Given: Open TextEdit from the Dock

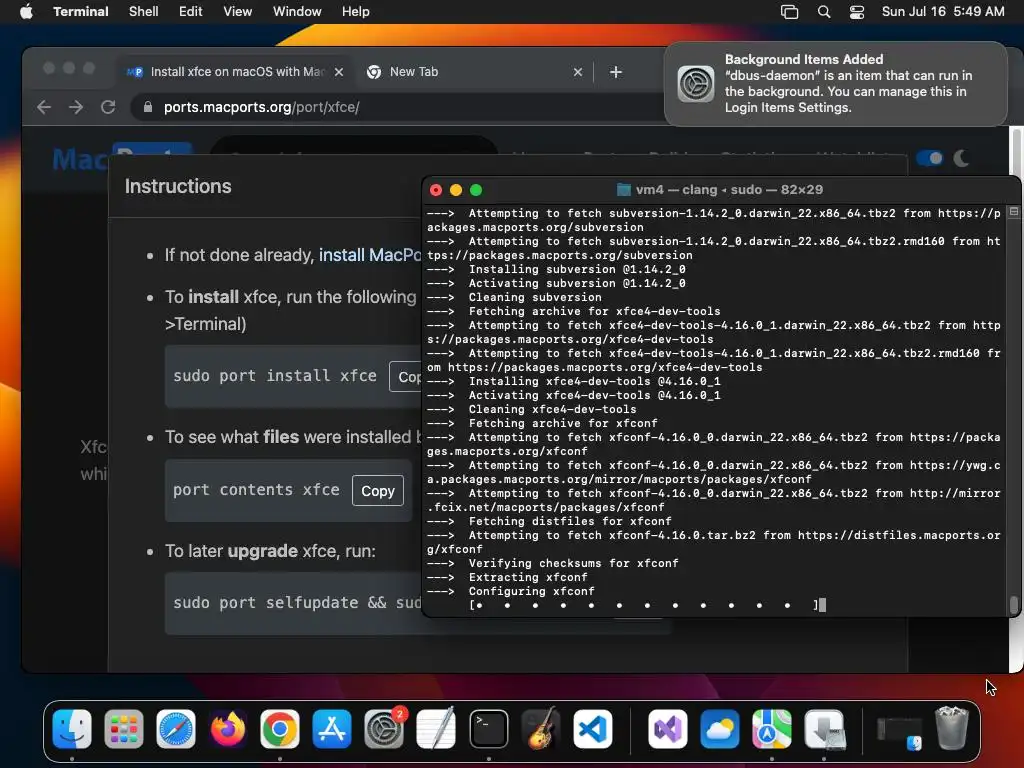Looking at the screenshot, I should tap(436, 729).
